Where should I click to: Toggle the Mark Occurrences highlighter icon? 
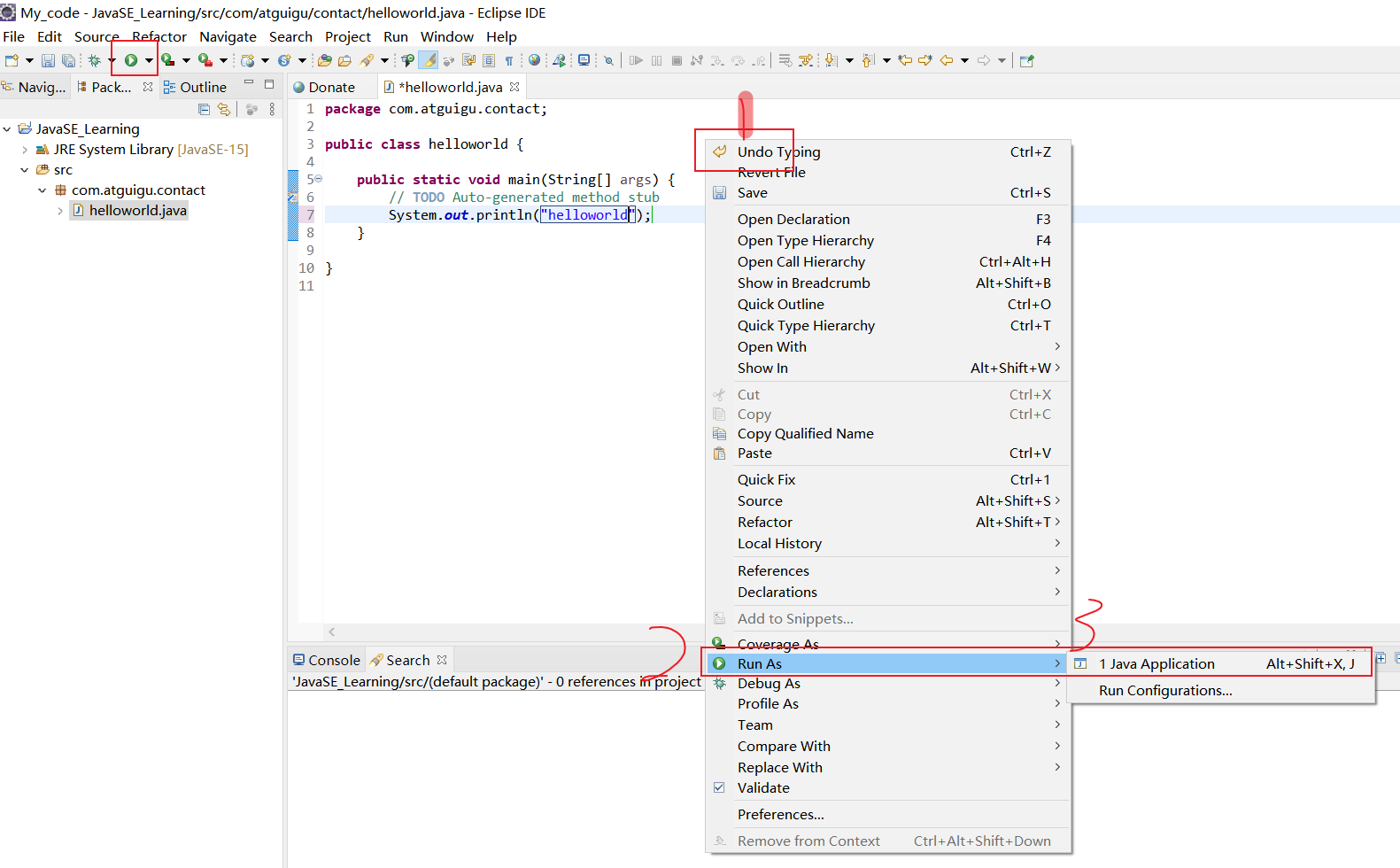[428, 60]
